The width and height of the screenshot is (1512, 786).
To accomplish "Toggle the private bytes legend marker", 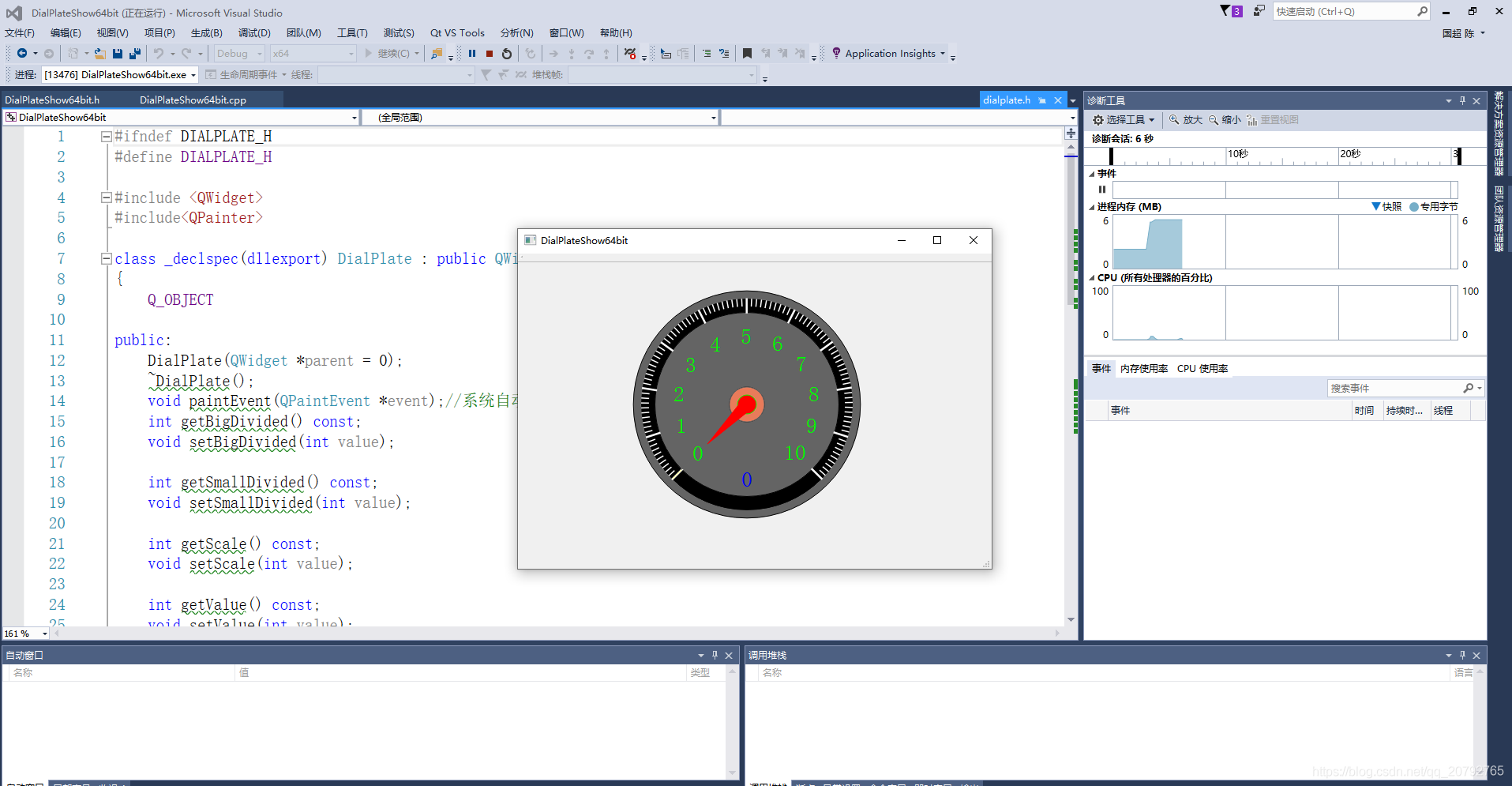I will click(1414, 207).
